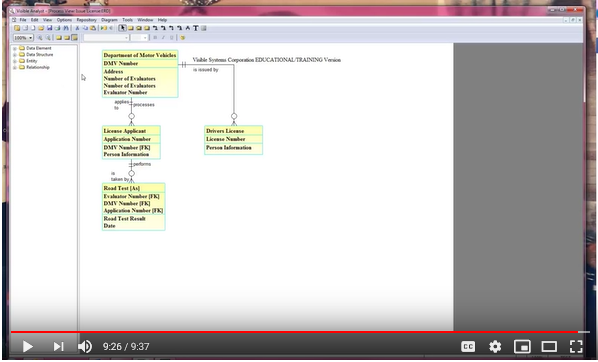The height and width of the screenshot is (362, 598).
Task: Click the Paste clipboard icon
Action: (x=93, y=28)
